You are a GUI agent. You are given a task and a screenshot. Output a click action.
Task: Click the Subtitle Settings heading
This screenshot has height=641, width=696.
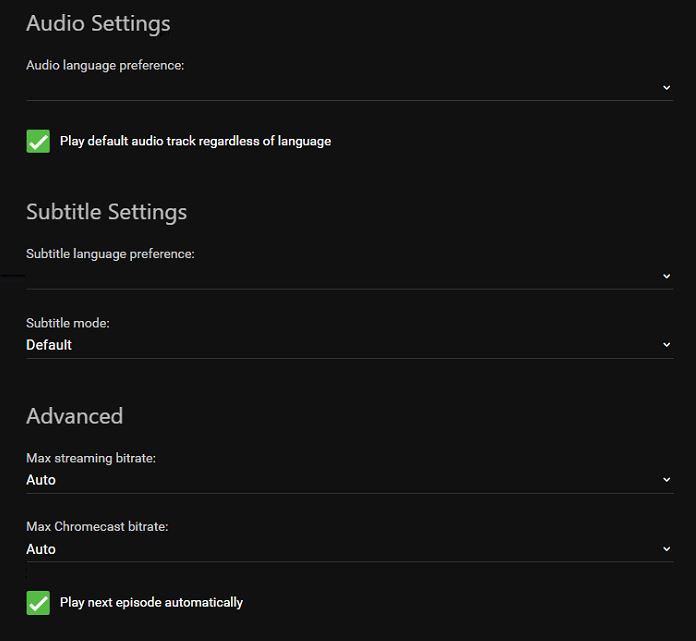(106, 212)
